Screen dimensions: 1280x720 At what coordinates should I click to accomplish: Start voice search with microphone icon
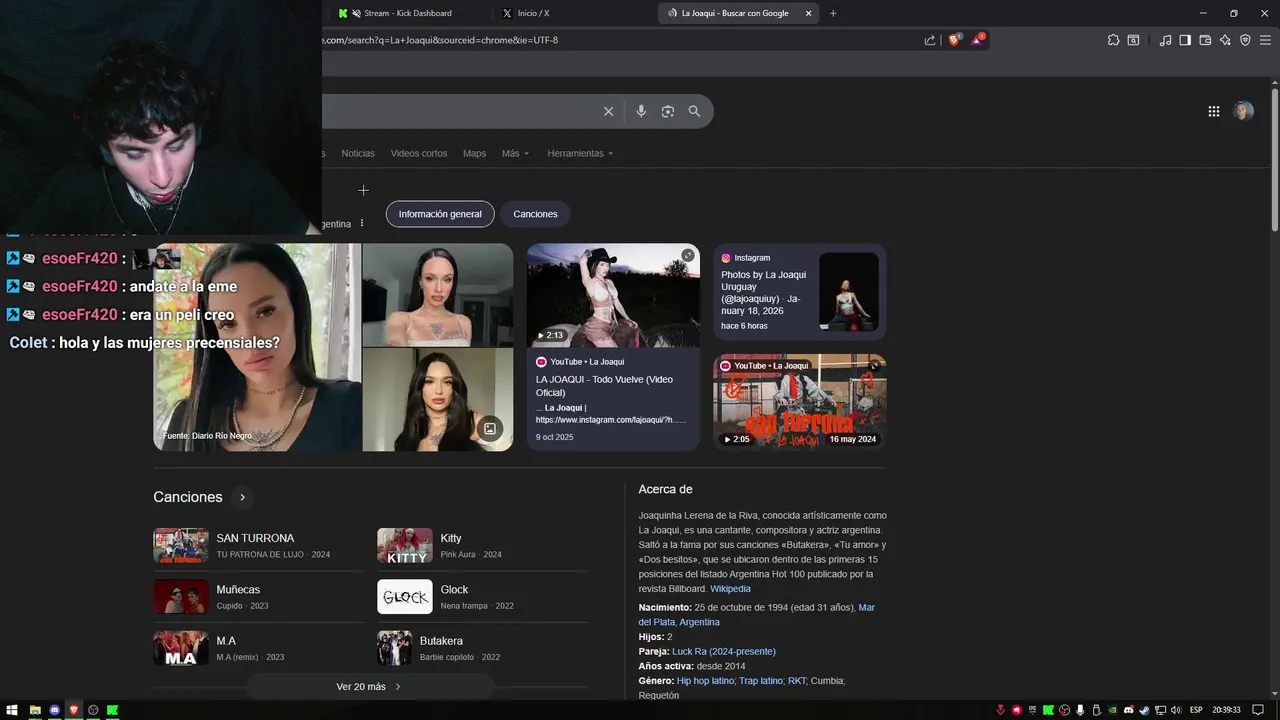(x=641, y=111)
